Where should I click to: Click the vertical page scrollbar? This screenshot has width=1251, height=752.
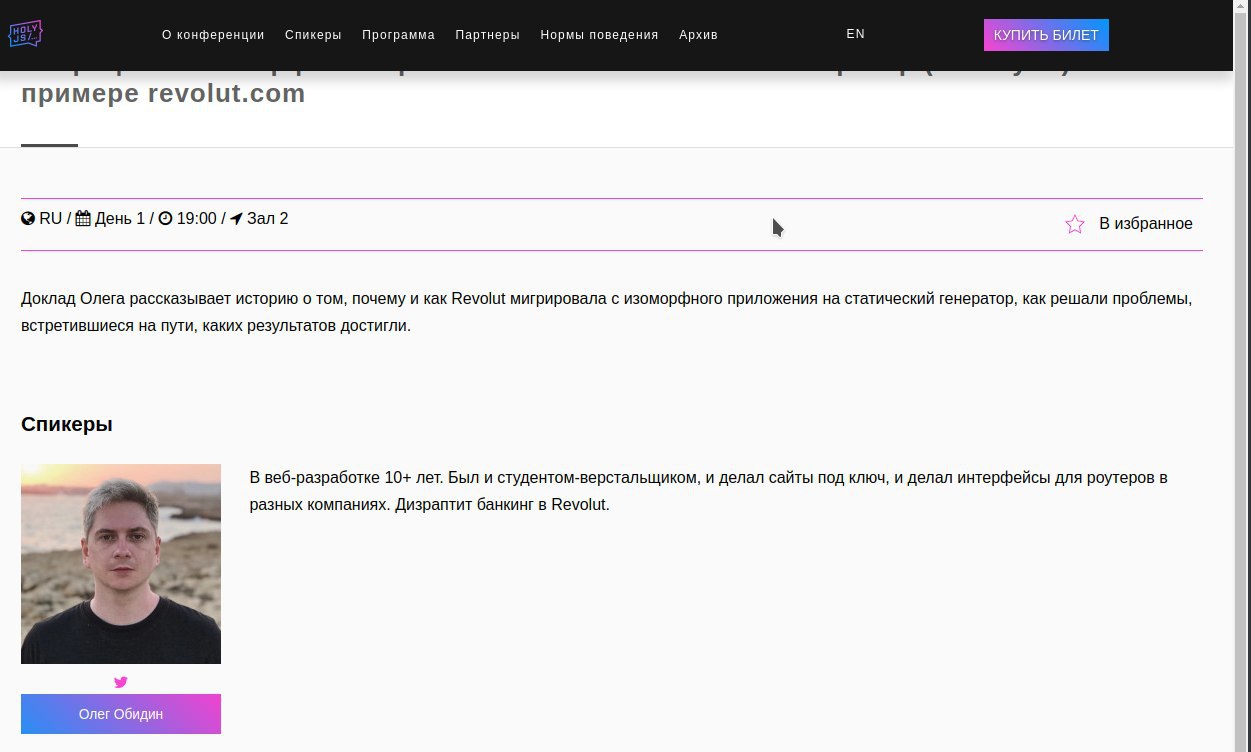click(x=1242, y=400)
